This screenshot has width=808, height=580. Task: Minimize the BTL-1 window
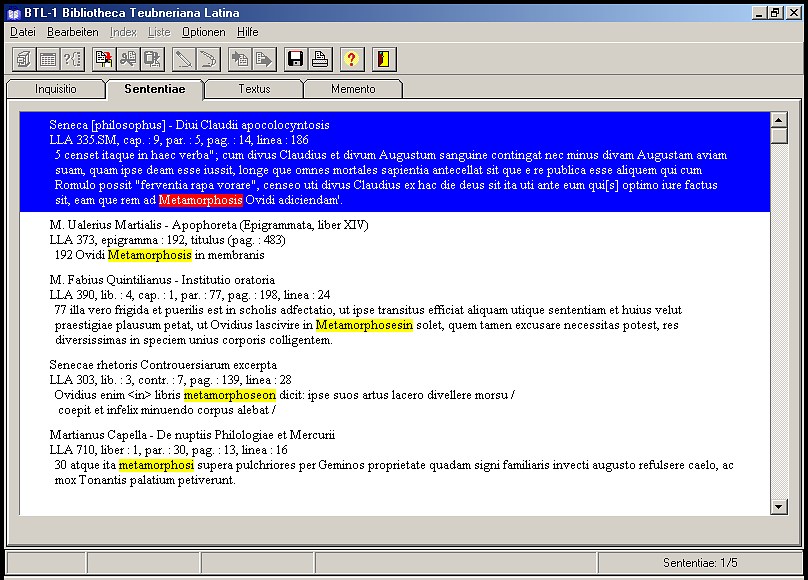coord(759,13)
